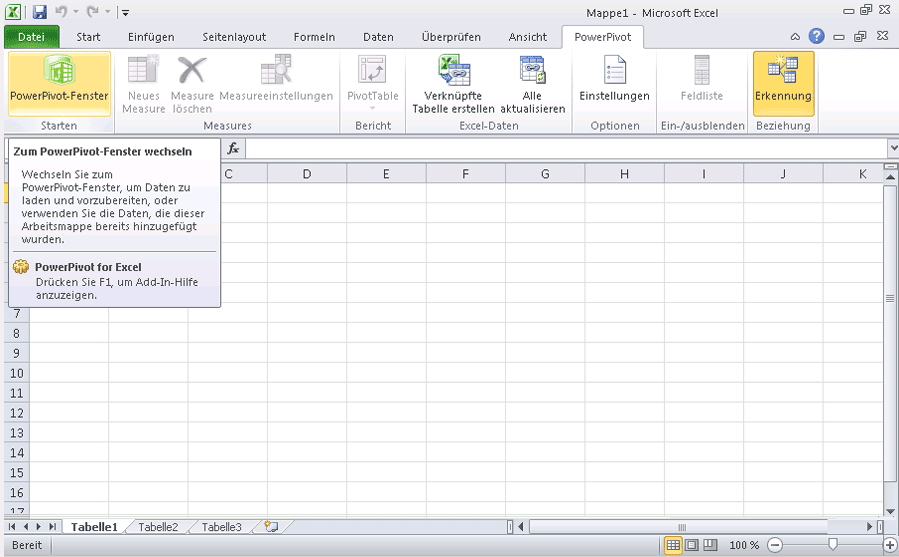899x557 pixels.
Task: Select Normal view in status bar
Action: click(x=673, y=545)
